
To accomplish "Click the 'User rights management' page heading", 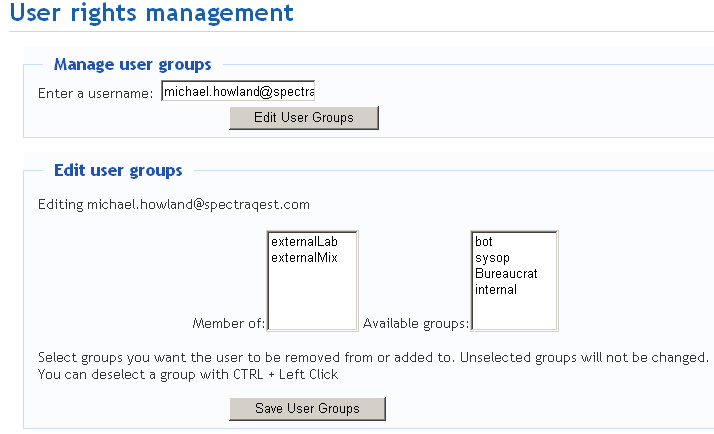I will (151, 14).
